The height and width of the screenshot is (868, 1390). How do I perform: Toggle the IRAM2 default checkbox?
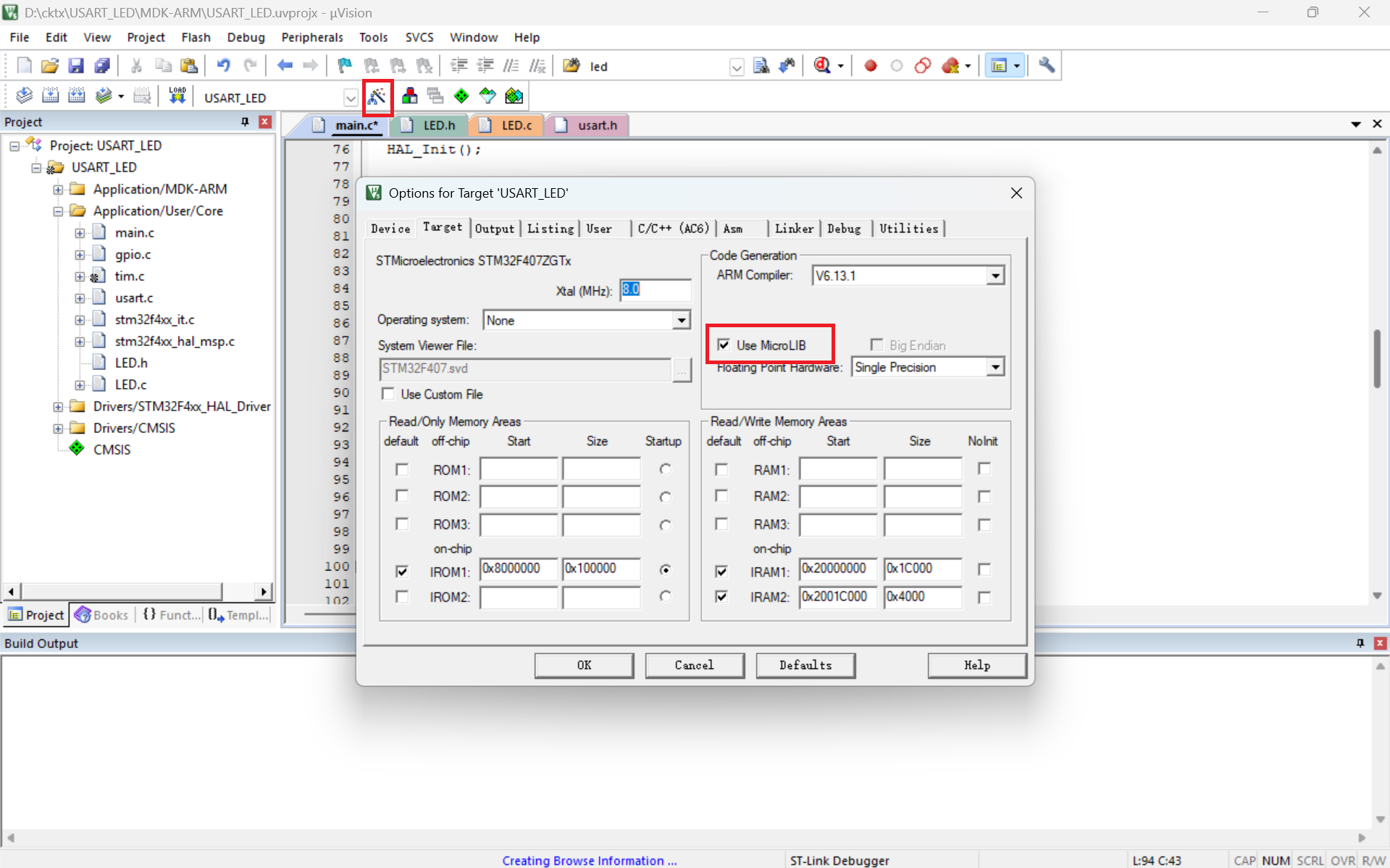721,597
